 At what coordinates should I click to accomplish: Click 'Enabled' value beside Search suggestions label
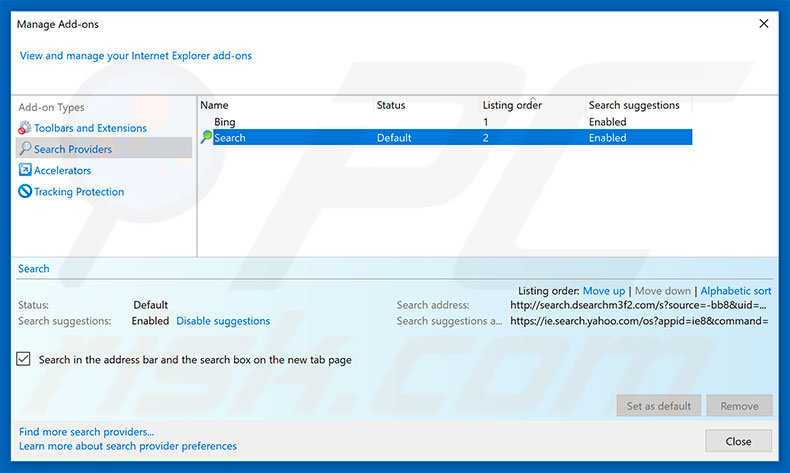[150, 321]
